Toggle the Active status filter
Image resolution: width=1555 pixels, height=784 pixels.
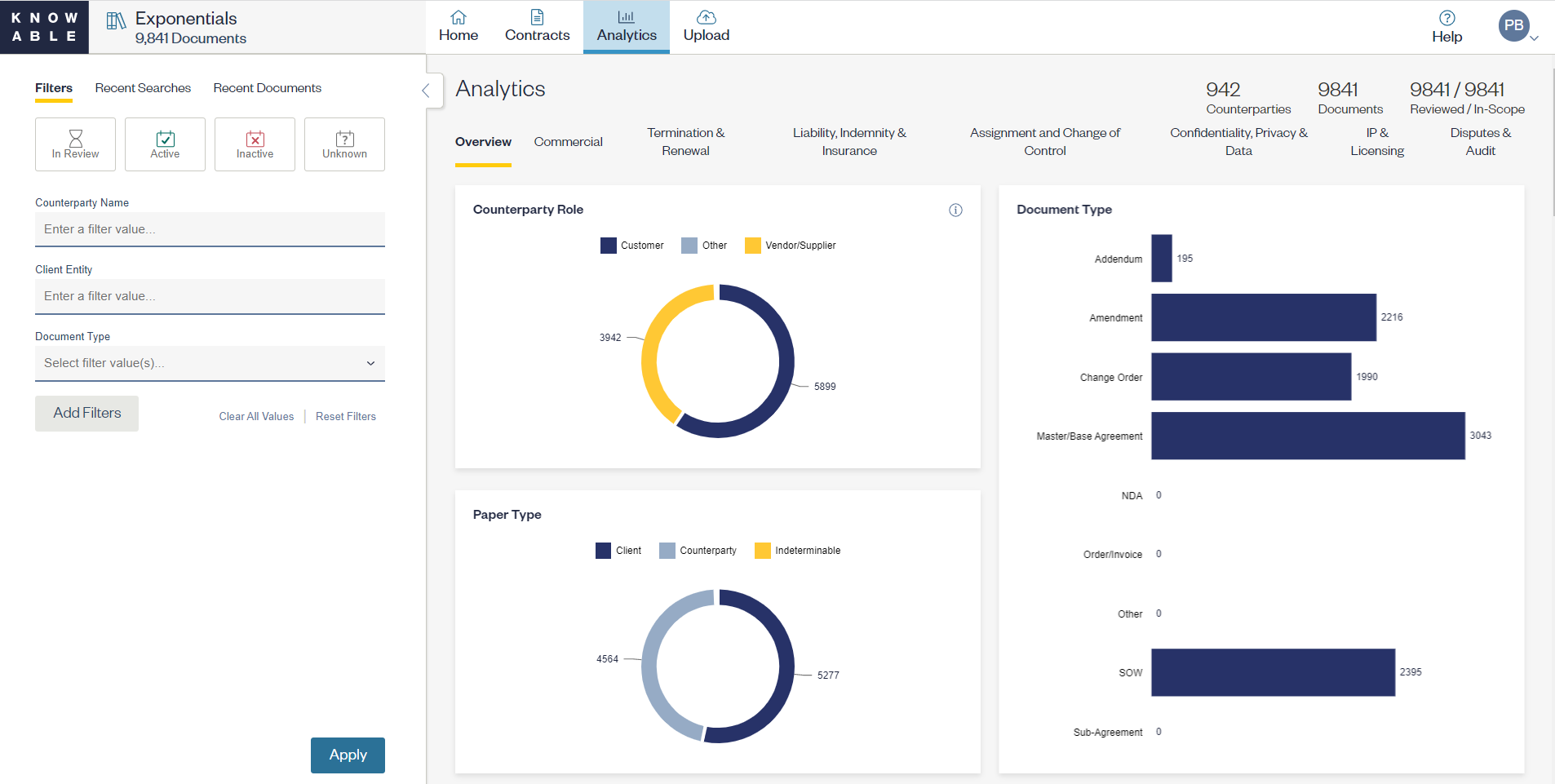tap(165, 144)
